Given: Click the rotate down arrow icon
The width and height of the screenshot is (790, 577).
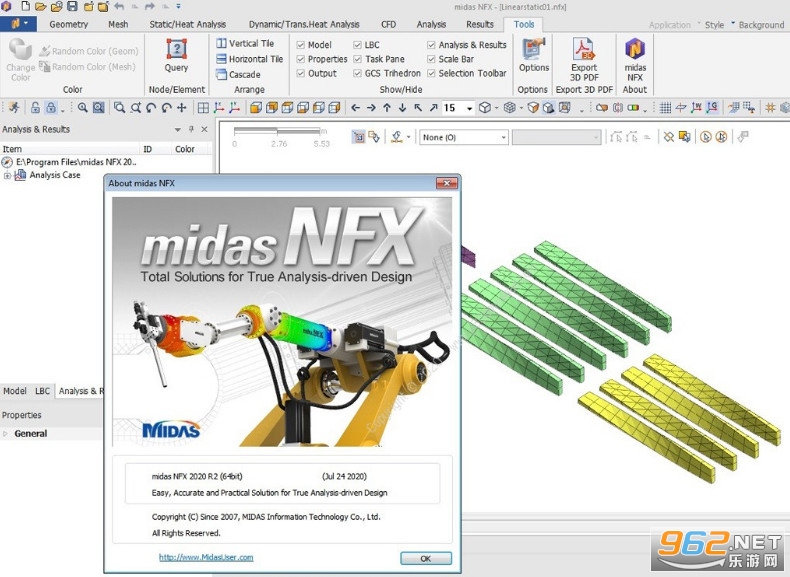Looking at the screenshot, I should [x=402, y=107].
